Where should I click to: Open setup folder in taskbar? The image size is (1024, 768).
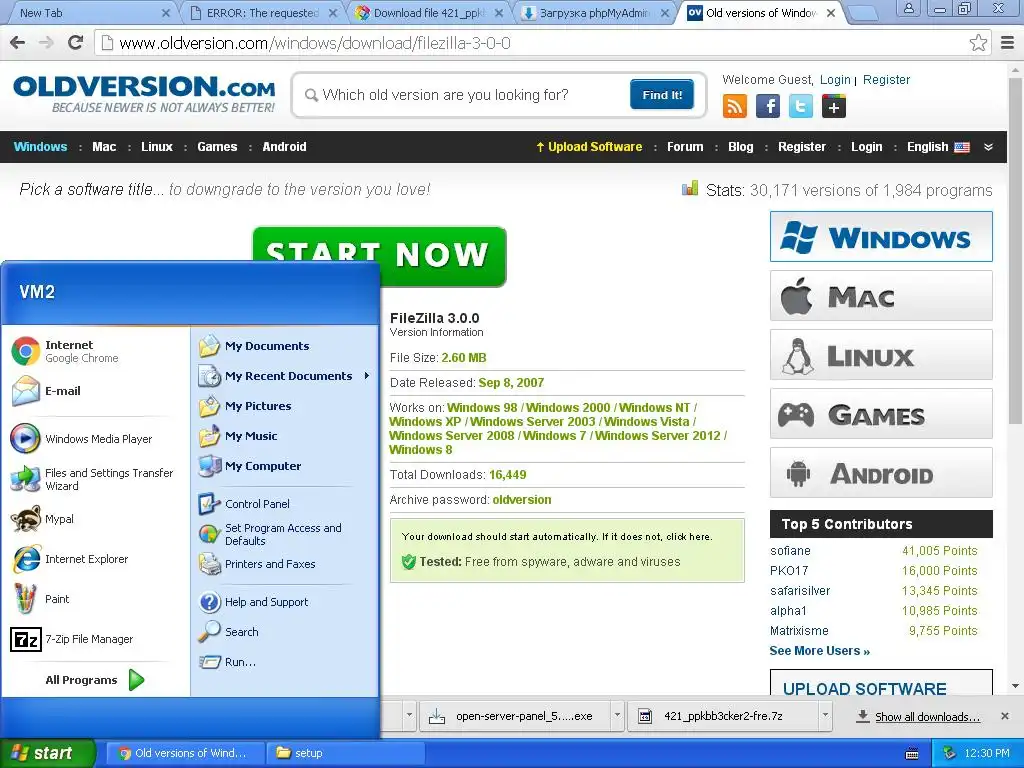point(345,753)
